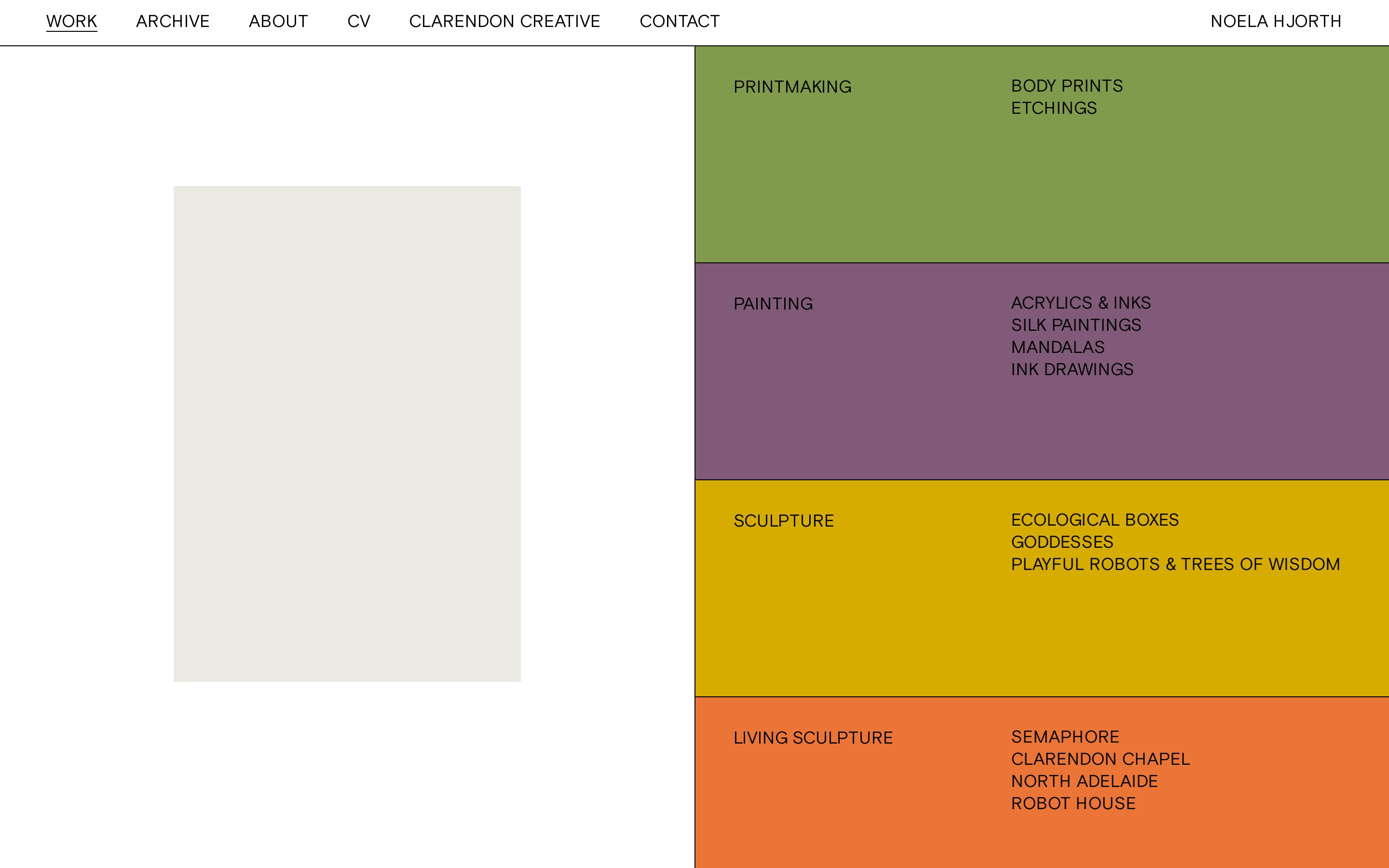Open Ecological Boxes sculptures
The image size is (1389, 868).
pyautogui.click(x=1094, y=519)
